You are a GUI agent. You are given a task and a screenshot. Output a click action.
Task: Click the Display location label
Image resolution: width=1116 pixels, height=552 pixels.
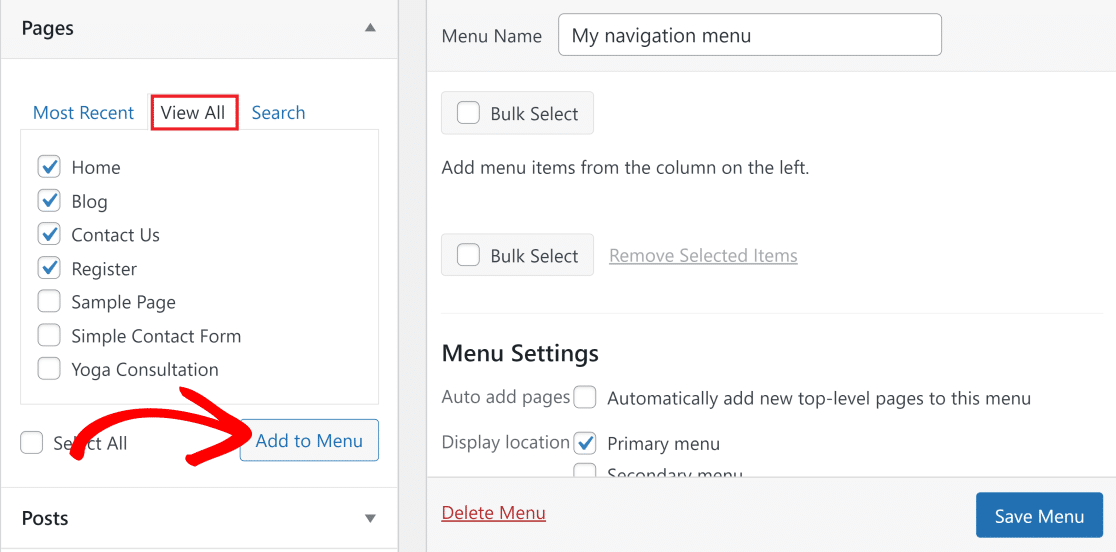click(x=505, y=442)
